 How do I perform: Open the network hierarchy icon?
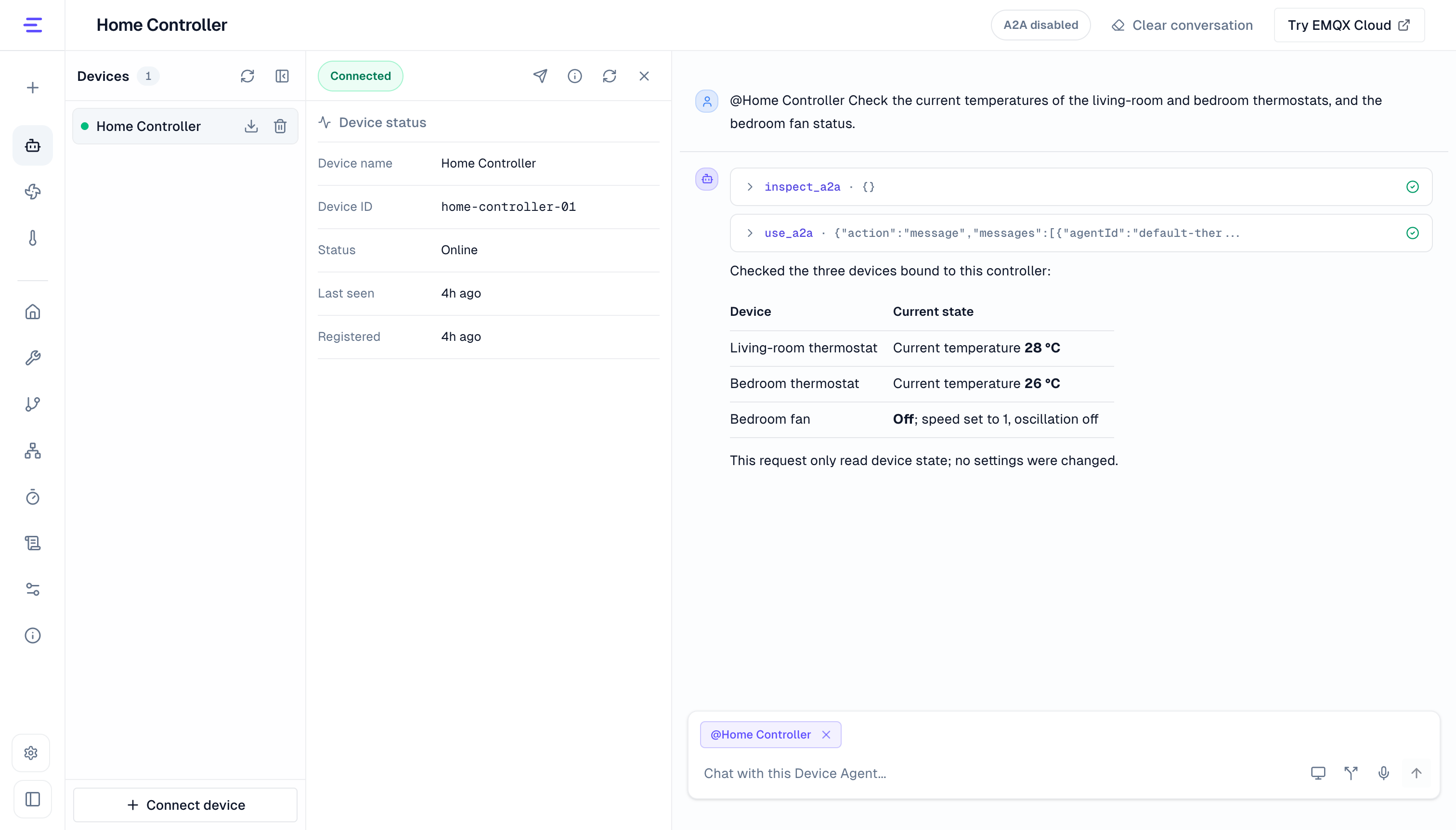tap(32, 450)
